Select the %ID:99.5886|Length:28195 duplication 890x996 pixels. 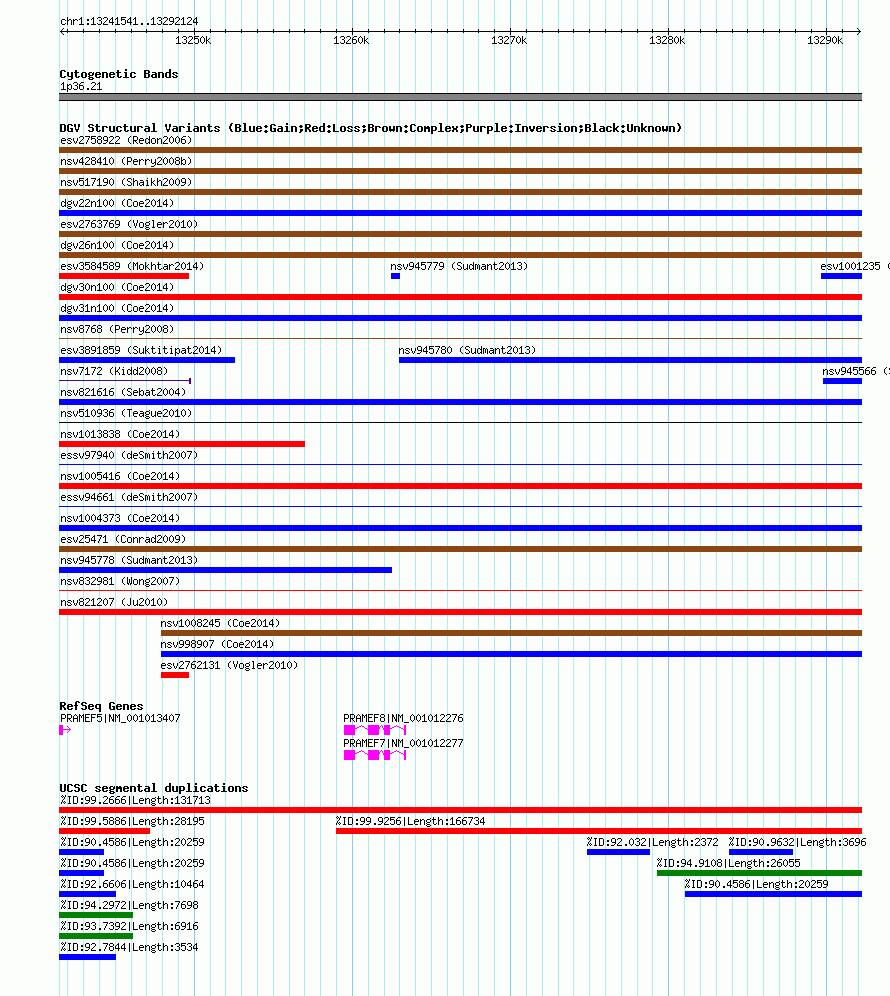[x=104, y=831]
